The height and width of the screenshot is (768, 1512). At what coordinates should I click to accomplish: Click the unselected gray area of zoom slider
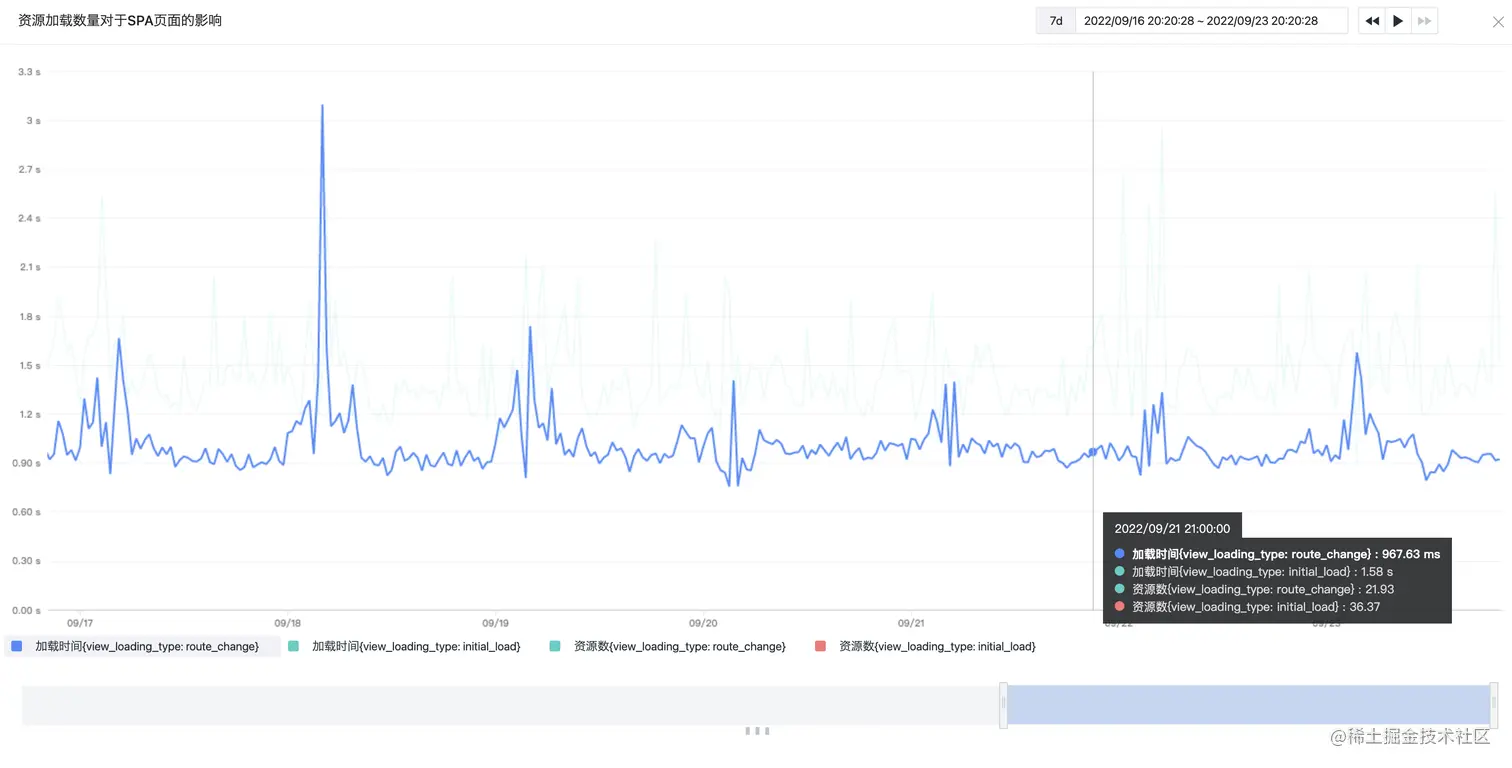pos(510,705)
